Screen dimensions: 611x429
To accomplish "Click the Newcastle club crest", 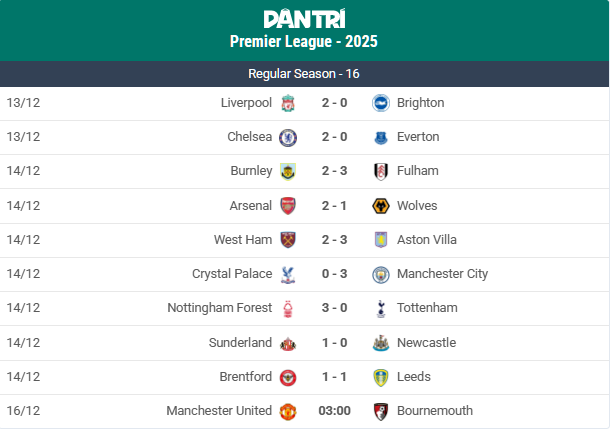I will pos(380,343).
